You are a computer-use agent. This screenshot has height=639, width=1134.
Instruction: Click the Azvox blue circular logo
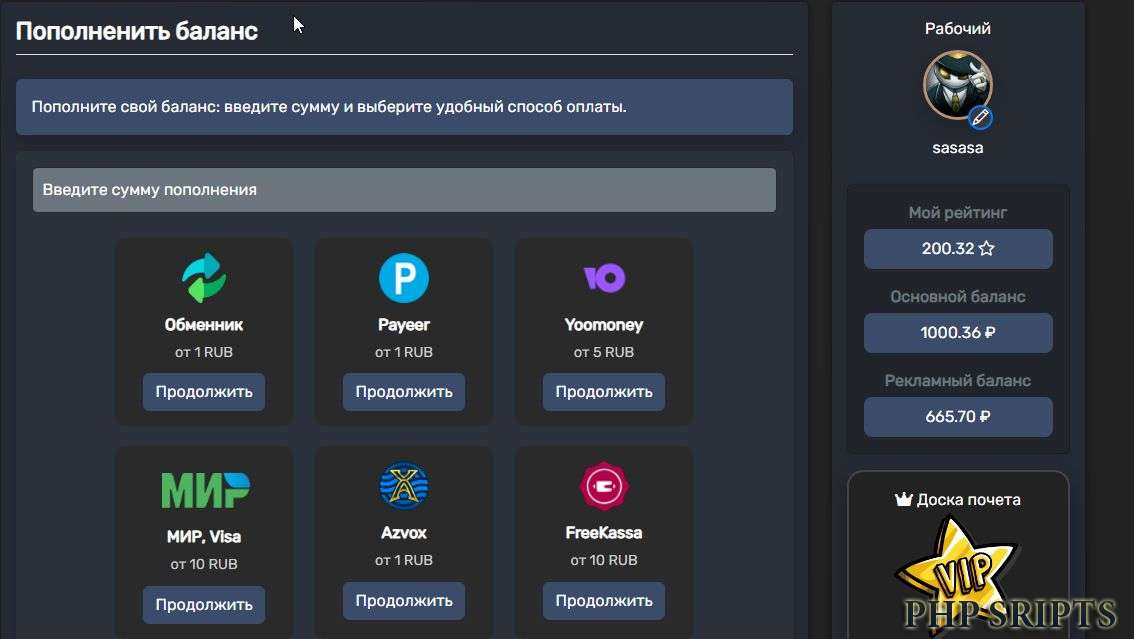(404, 487)
